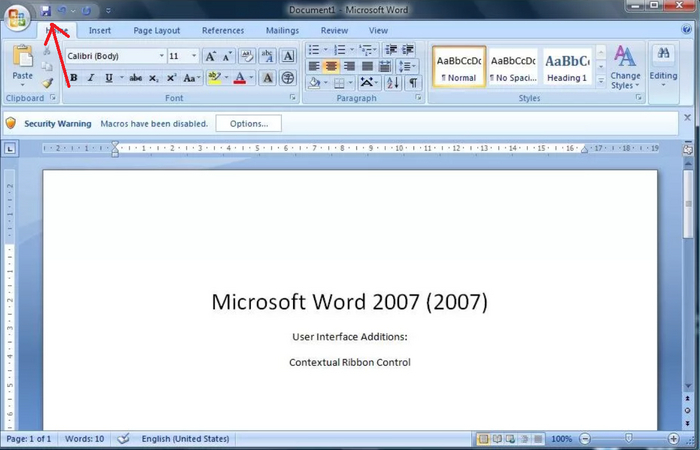Click the vertical scrollbar thumb
Viewport: 700px width, 450px height.
[x=688, y=203]
